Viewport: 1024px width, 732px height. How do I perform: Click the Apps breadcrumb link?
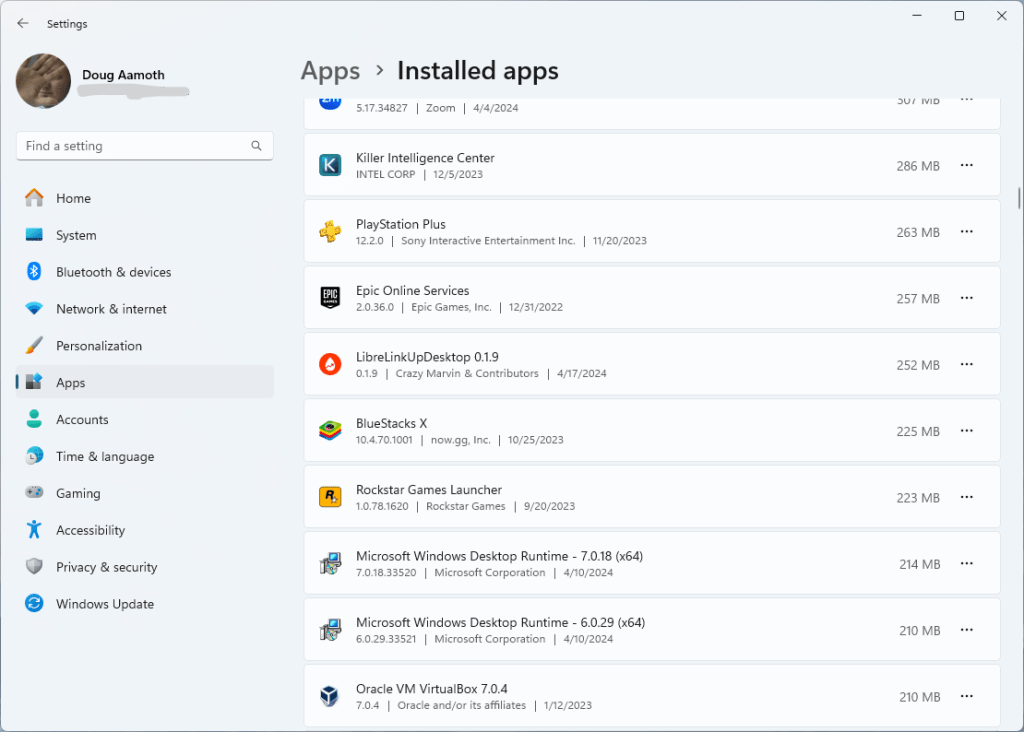(330, 71)
